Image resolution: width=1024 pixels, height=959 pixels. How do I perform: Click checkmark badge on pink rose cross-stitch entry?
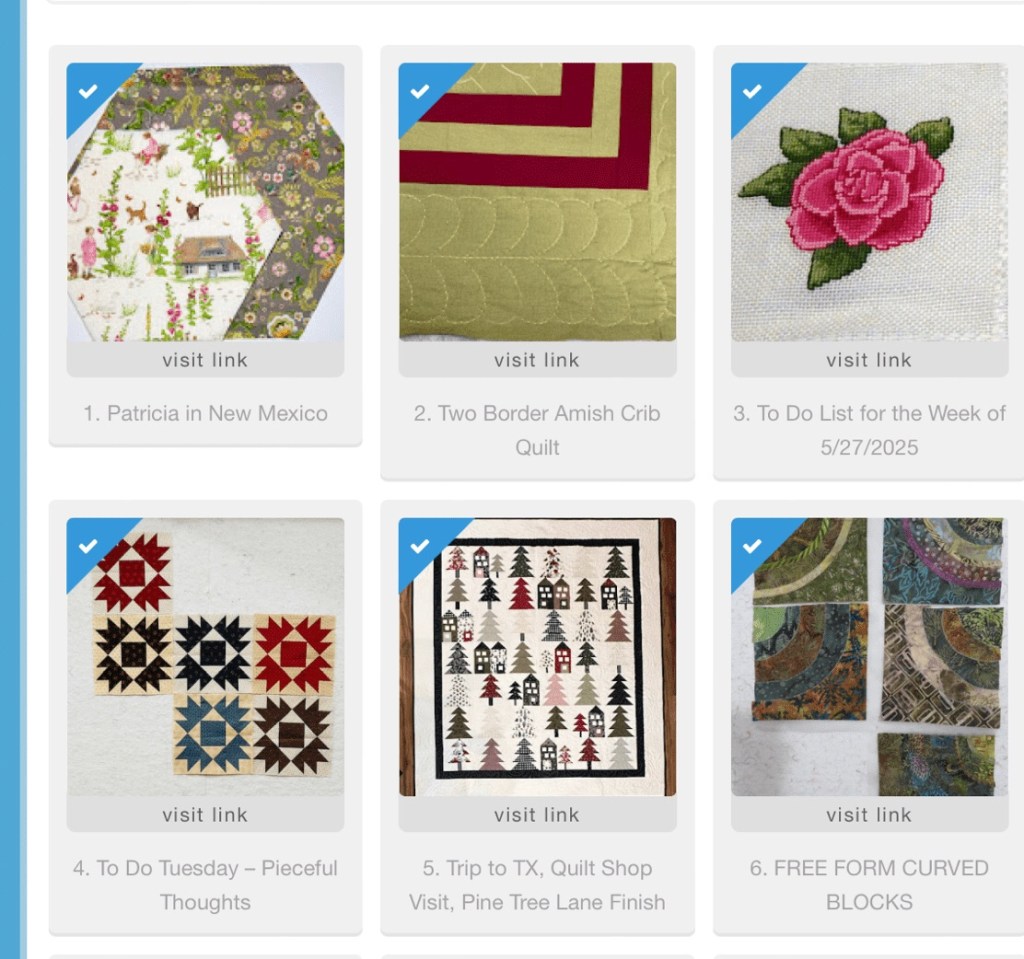pos(752,91)
